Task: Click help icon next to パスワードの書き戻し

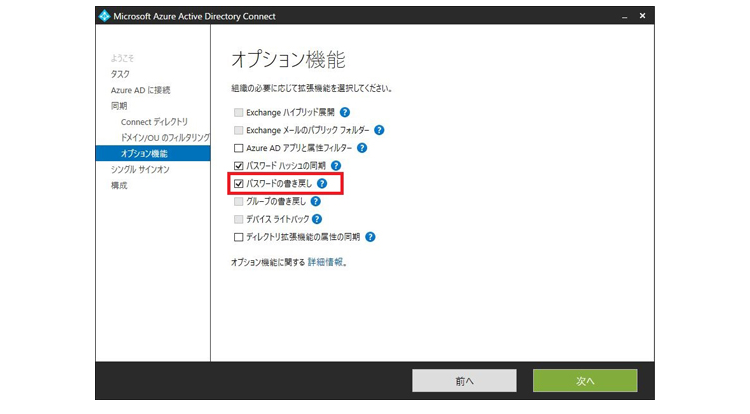Action: (x=322, y=184)
